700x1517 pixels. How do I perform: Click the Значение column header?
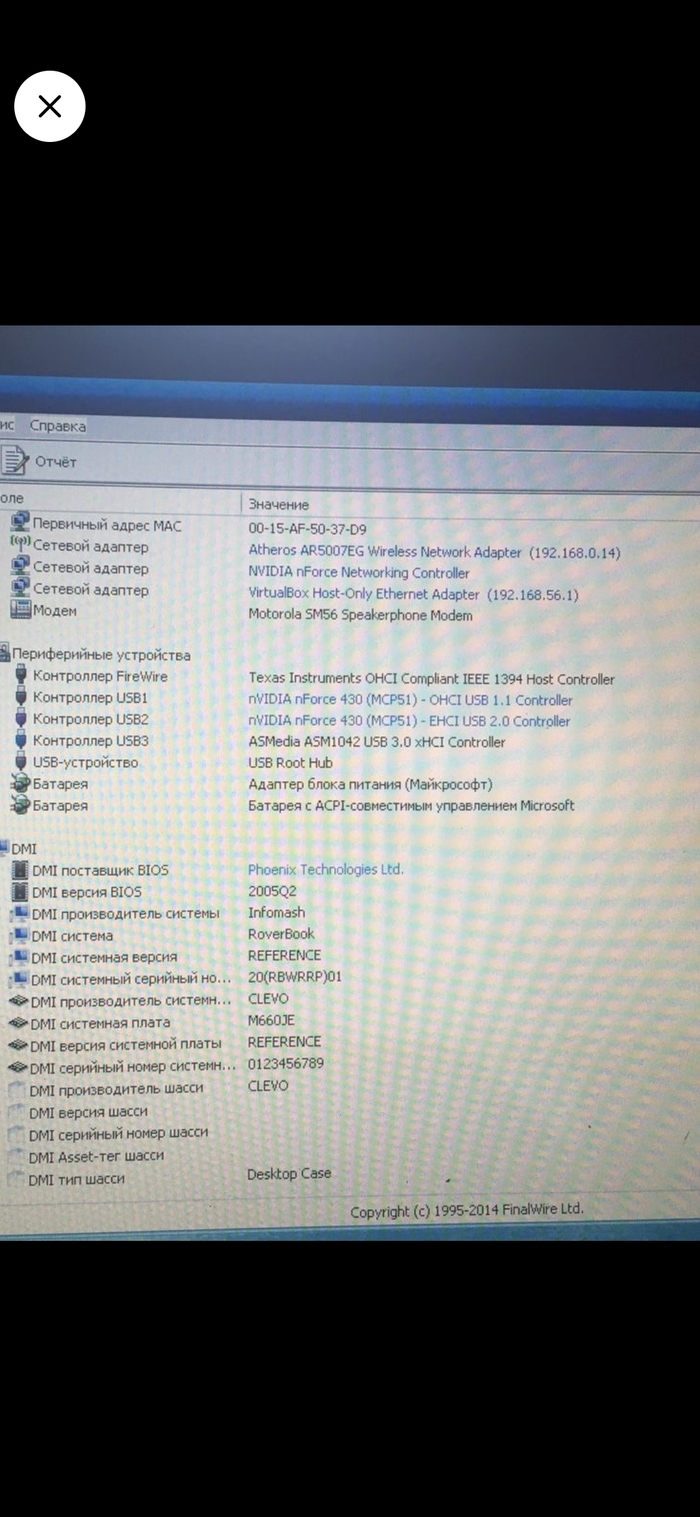click(279, 505)
